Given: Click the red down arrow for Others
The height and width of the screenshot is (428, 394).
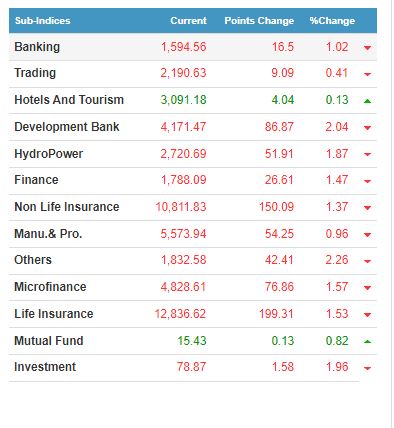Looking at the screenshot, I should 367,261.
